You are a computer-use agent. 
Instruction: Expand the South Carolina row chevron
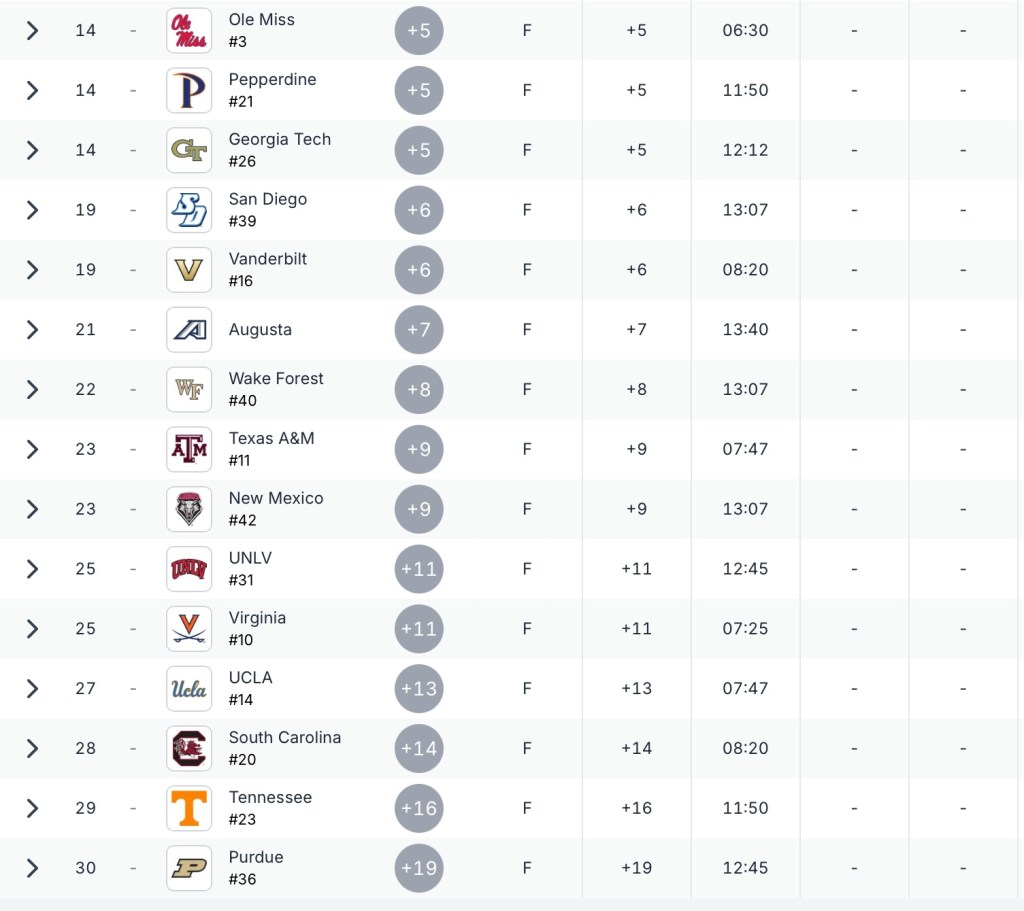pyautogui.click(x=32, y=748)
